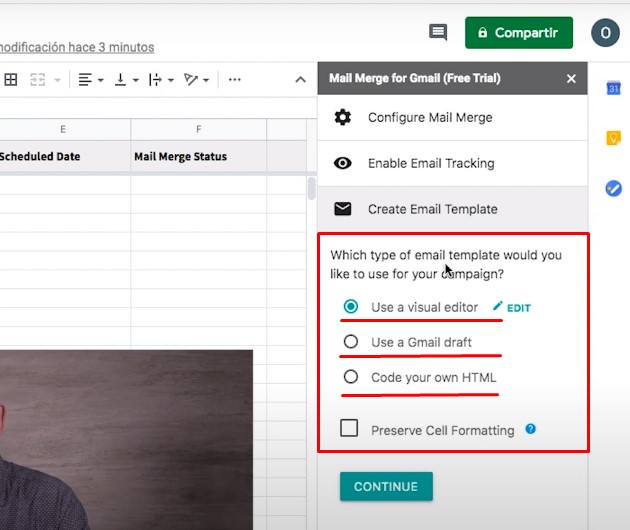Screen dimensions: 630x530
Task: Click the eye icon for Email Tracking
Action: pyautogui.click(x=343, y=163)
